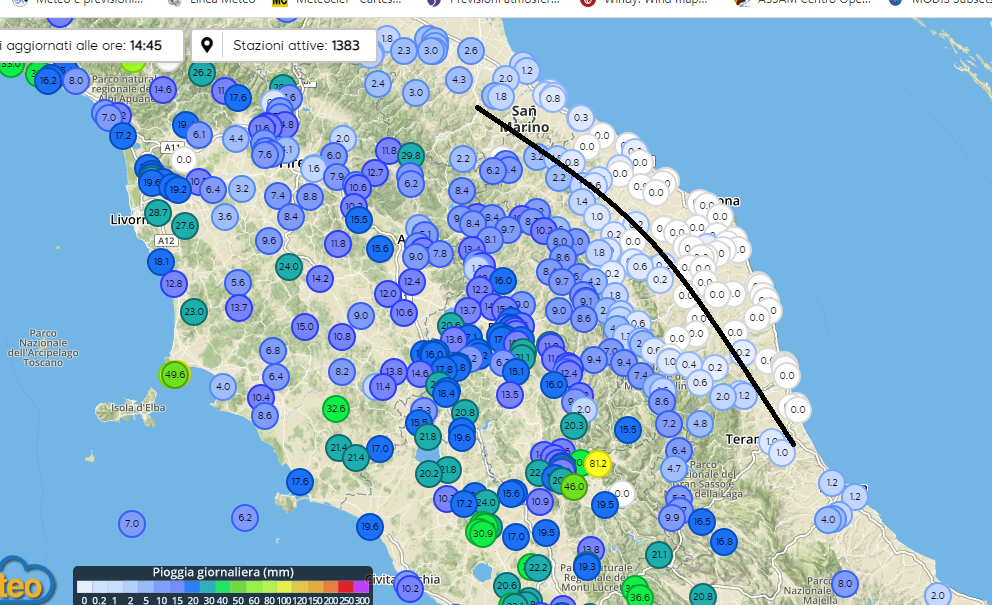Select the 16.8 mm blue station marker
Viewport: 992px width, 605px height.
[x=723, y=541]
